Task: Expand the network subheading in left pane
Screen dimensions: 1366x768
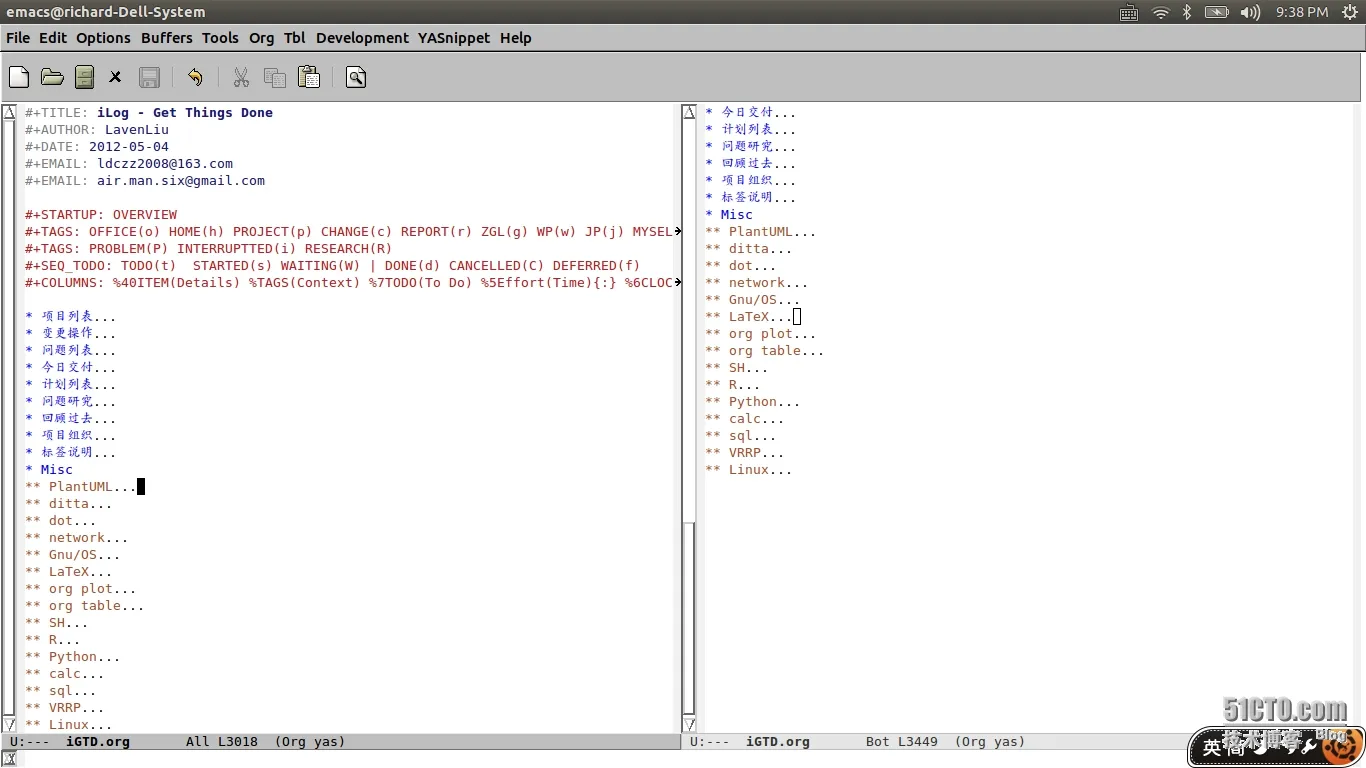Action: [77, 538]
